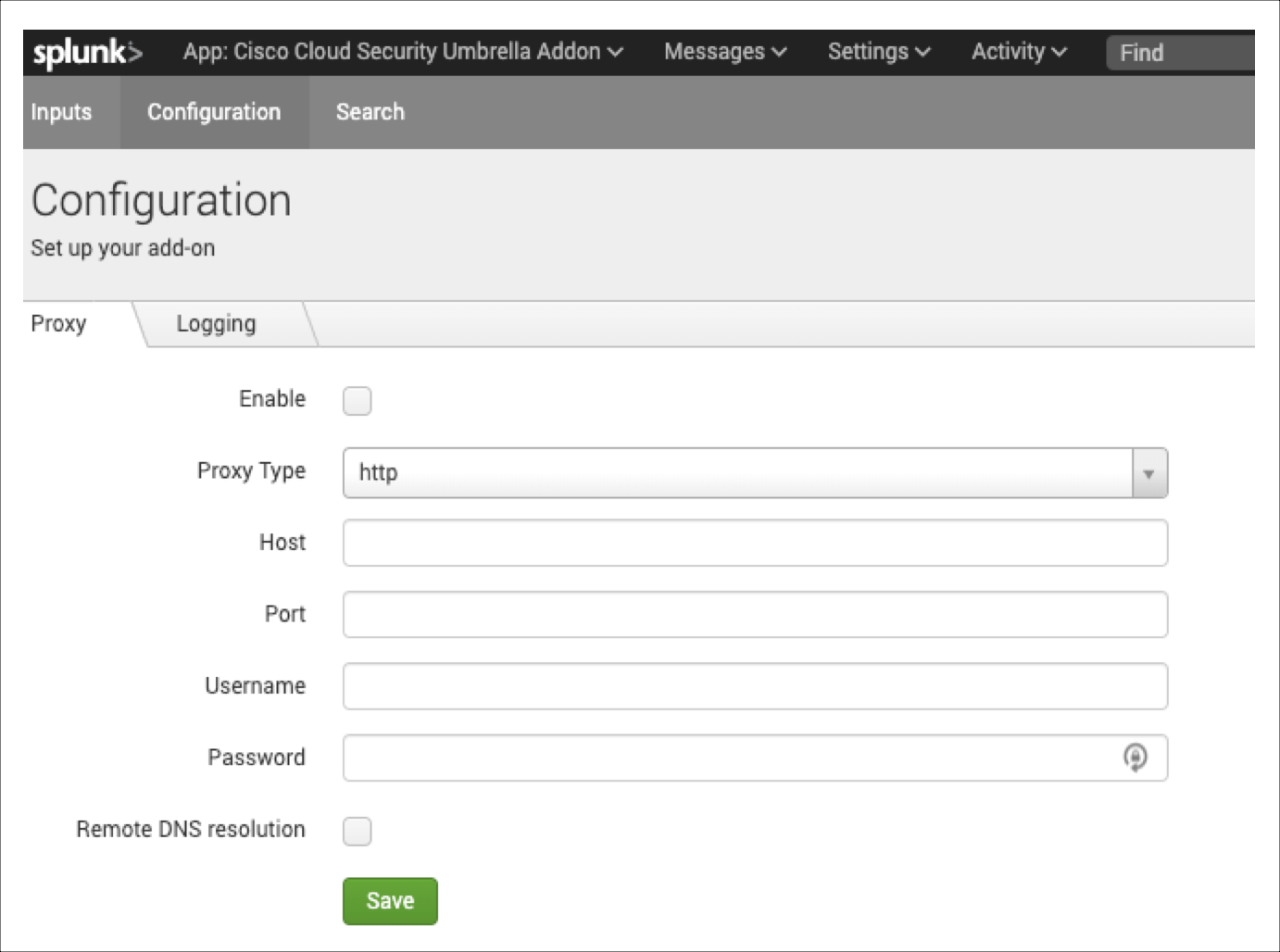Click the Proxy Type dropdown arrow
1280x952 pixels.
(x=1148, y=473)
